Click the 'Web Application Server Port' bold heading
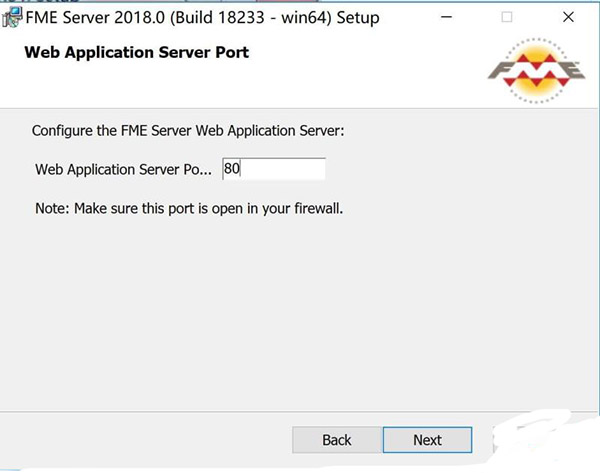Screen dimensions: 600x473 click(136, 52)
